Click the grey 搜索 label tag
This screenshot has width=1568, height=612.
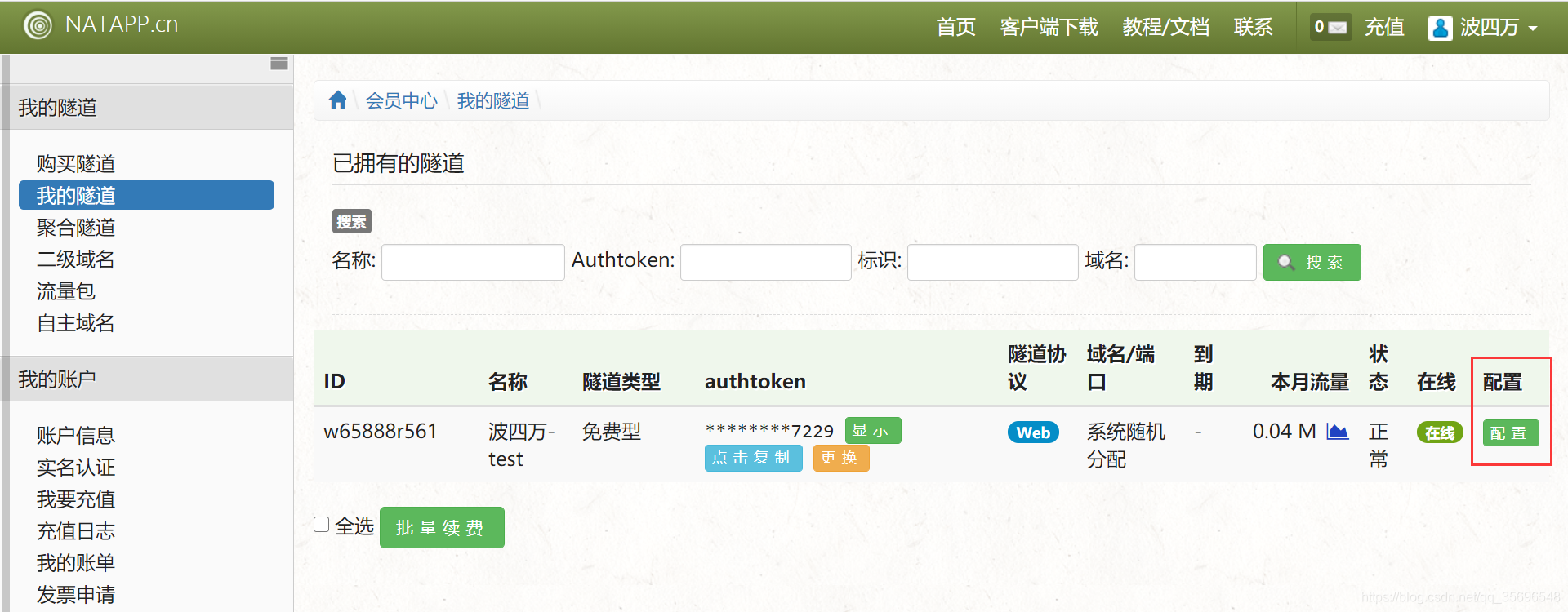coord(352,221)
